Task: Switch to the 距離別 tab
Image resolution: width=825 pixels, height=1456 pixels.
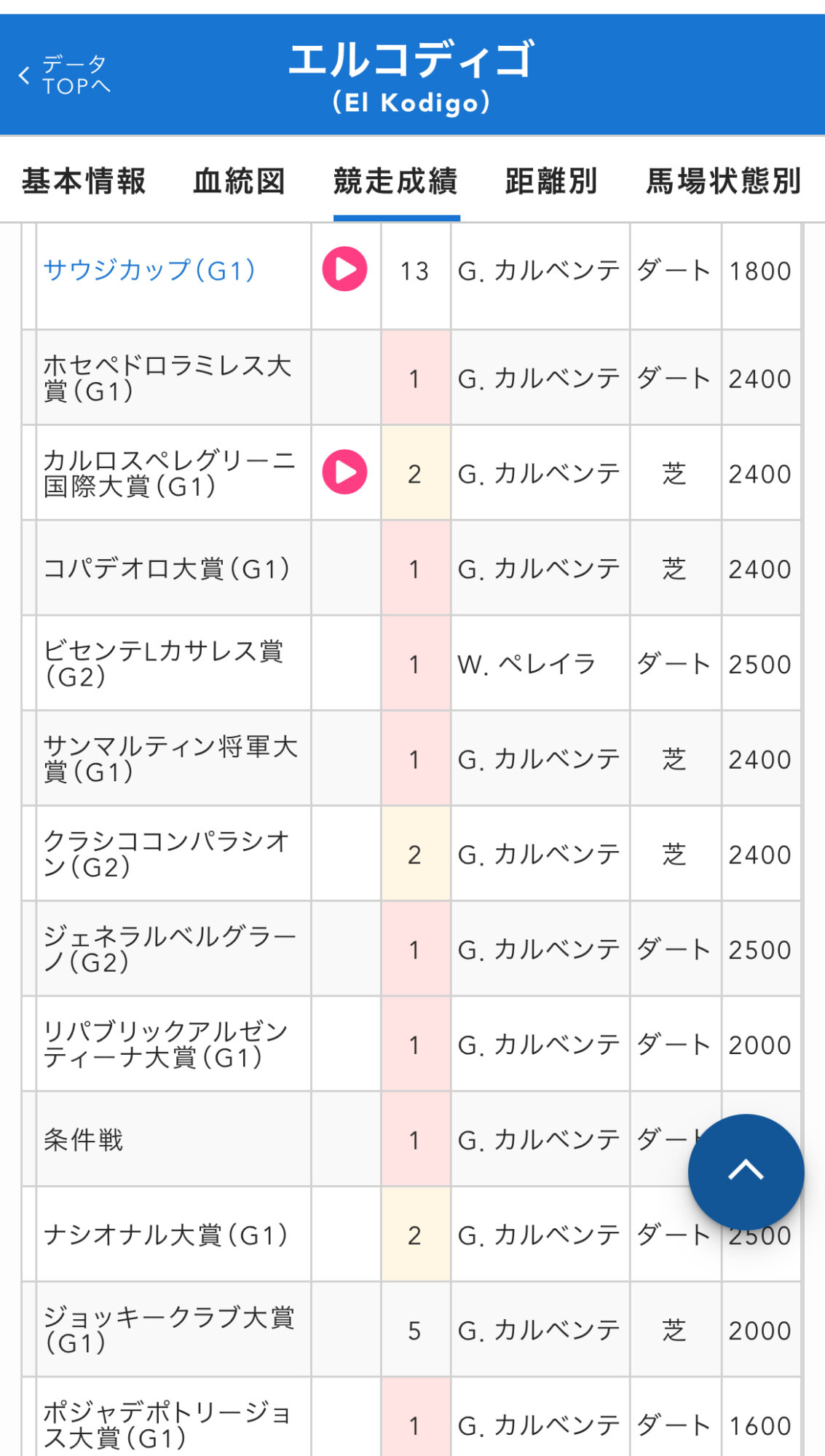Action: [551, 181]
